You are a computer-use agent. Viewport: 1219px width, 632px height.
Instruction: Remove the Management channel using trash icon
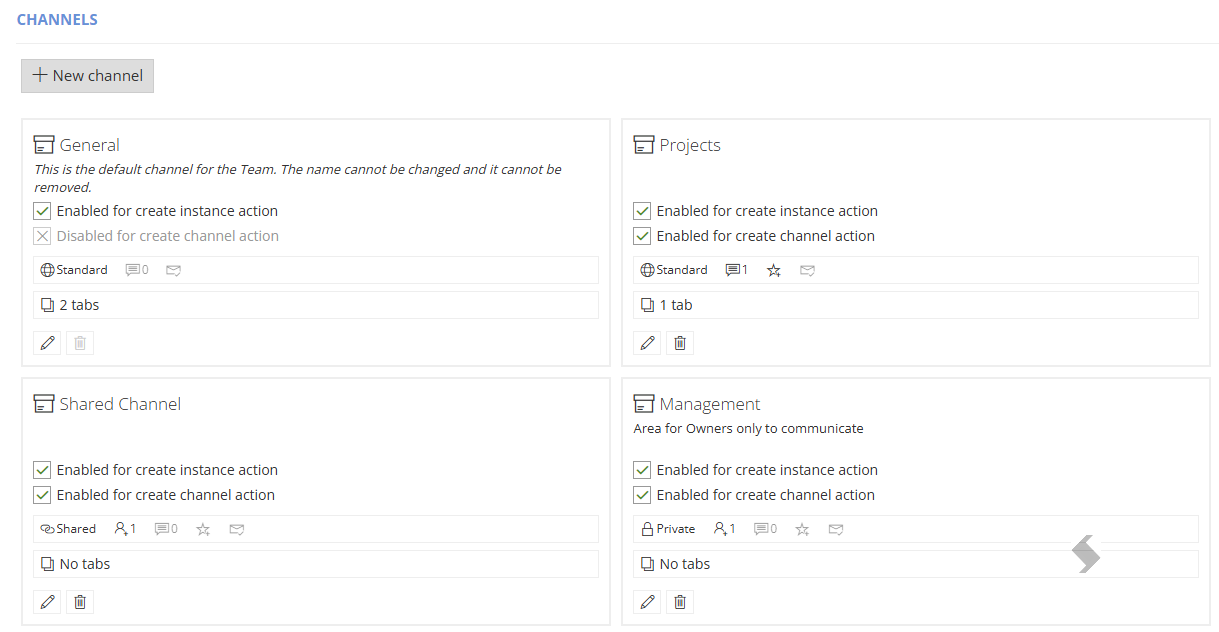click(680, 602)
